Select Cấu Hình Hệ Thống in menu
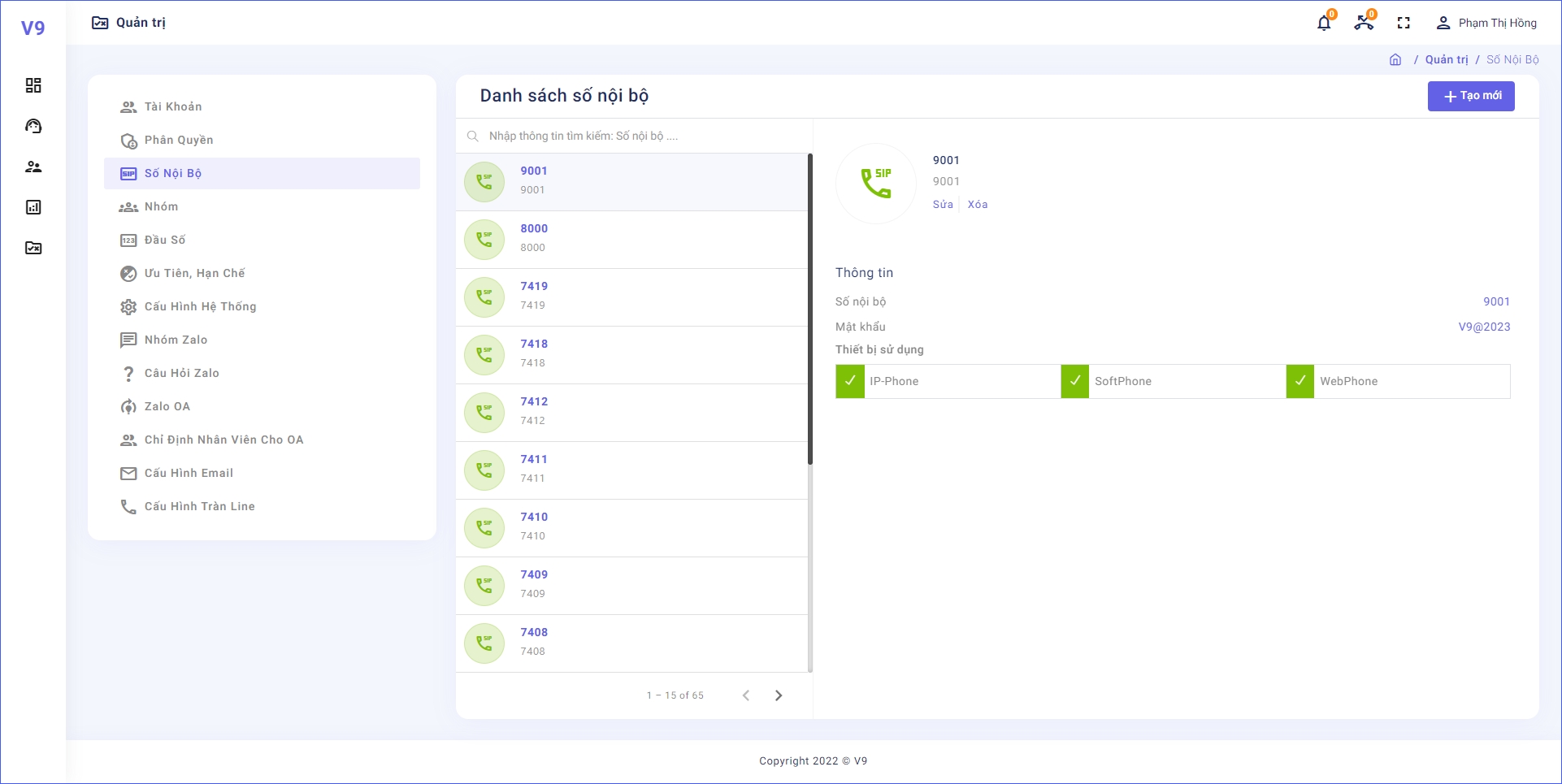 200,306
